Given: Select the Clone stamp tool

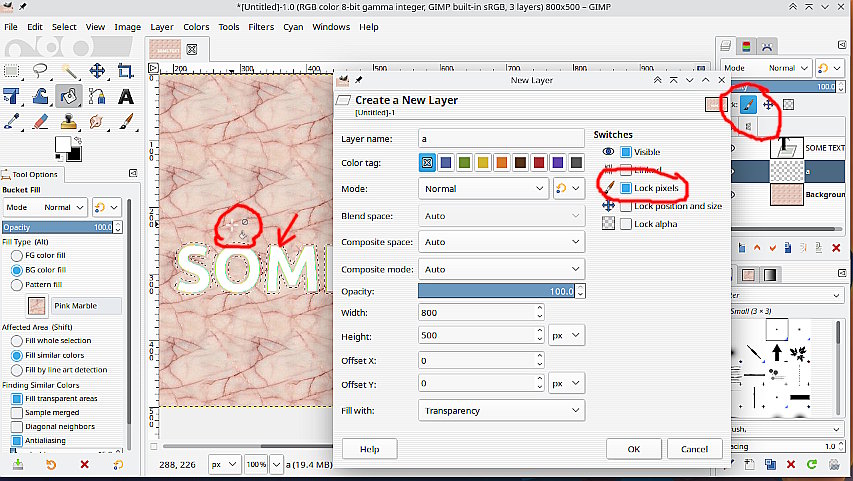Looking at the screenshot, I should pyautogui.click(x=69, y=121).
